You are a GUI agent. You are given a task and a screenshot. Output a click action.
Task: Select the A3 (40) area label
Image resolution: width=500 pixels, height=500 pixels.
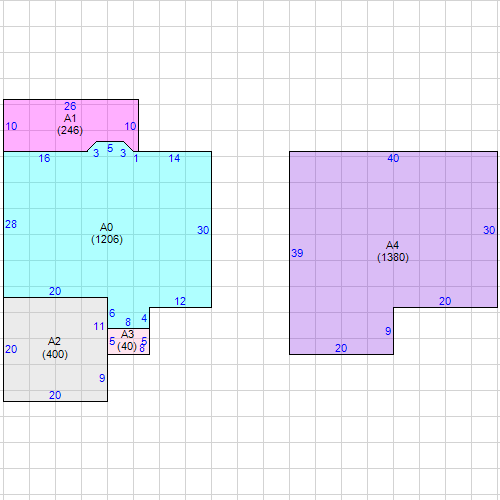point(127,340)
